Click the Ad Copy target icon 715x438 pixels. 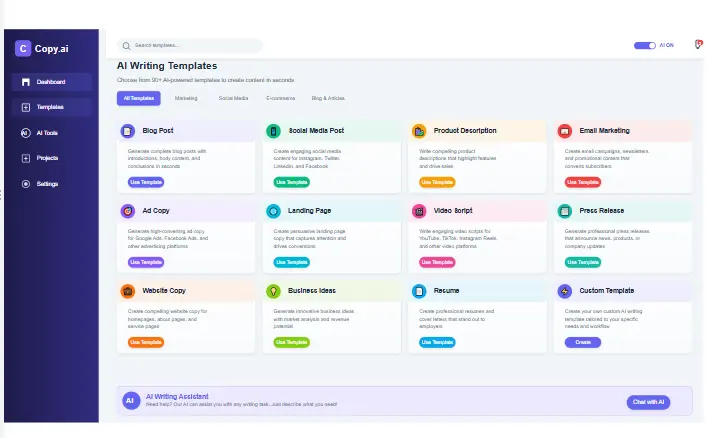128,211
